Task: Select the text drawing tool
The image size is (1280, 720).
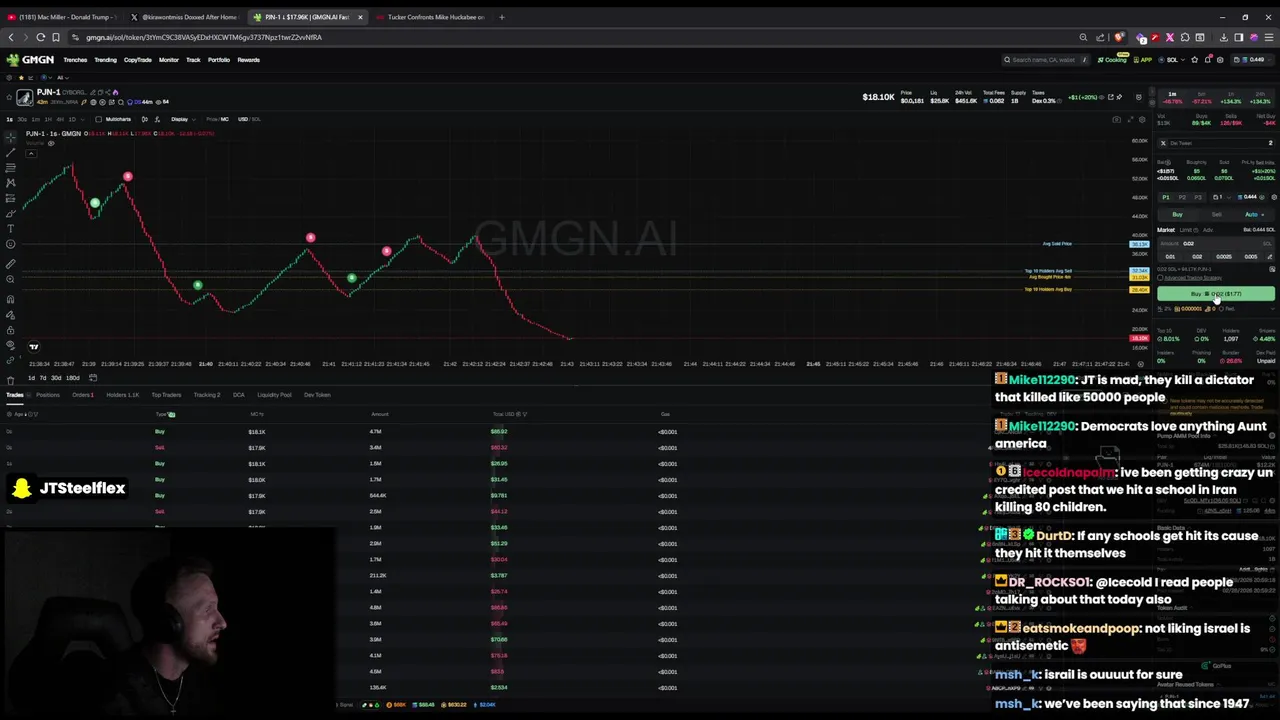Action: tap(10, 229)
